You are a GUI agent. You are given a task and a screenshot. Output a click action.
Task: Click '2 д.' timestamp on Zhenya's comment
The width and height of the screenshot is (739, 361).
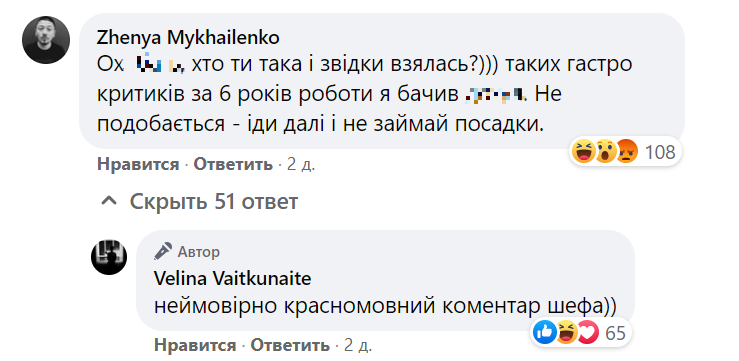(x=301, y=164)
